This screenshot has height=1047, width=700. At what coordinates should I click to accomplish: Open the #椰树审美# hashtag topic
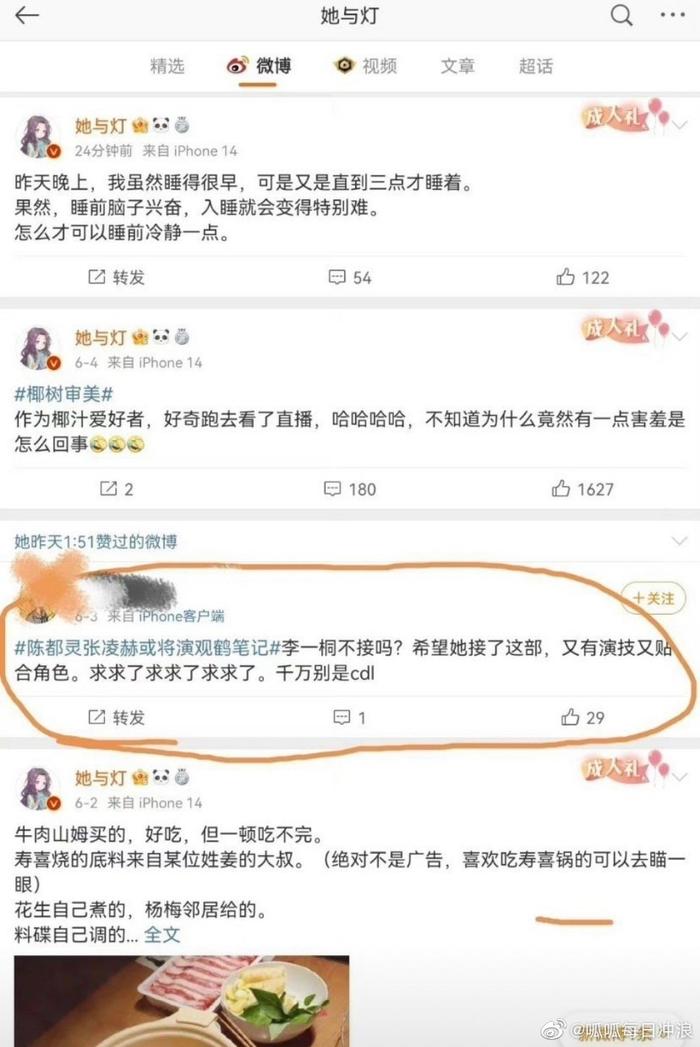point(63,394)
